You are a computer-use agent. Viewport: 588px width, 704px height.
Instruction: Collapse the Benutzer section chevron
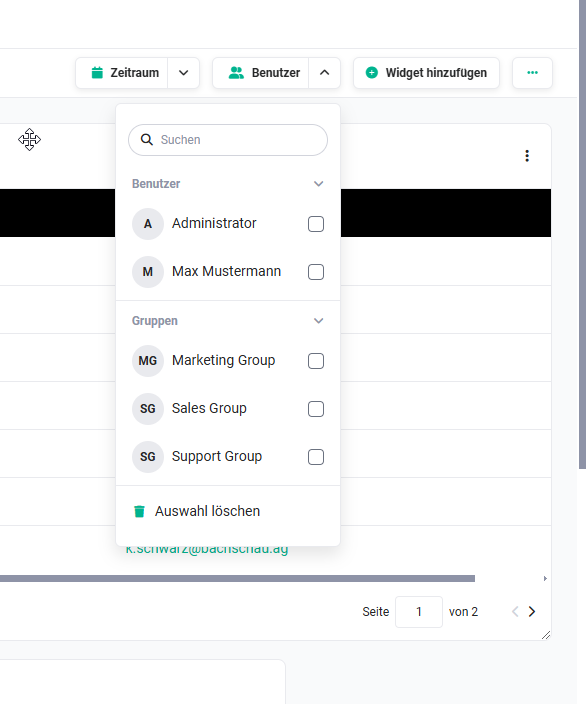coord(319,184)
